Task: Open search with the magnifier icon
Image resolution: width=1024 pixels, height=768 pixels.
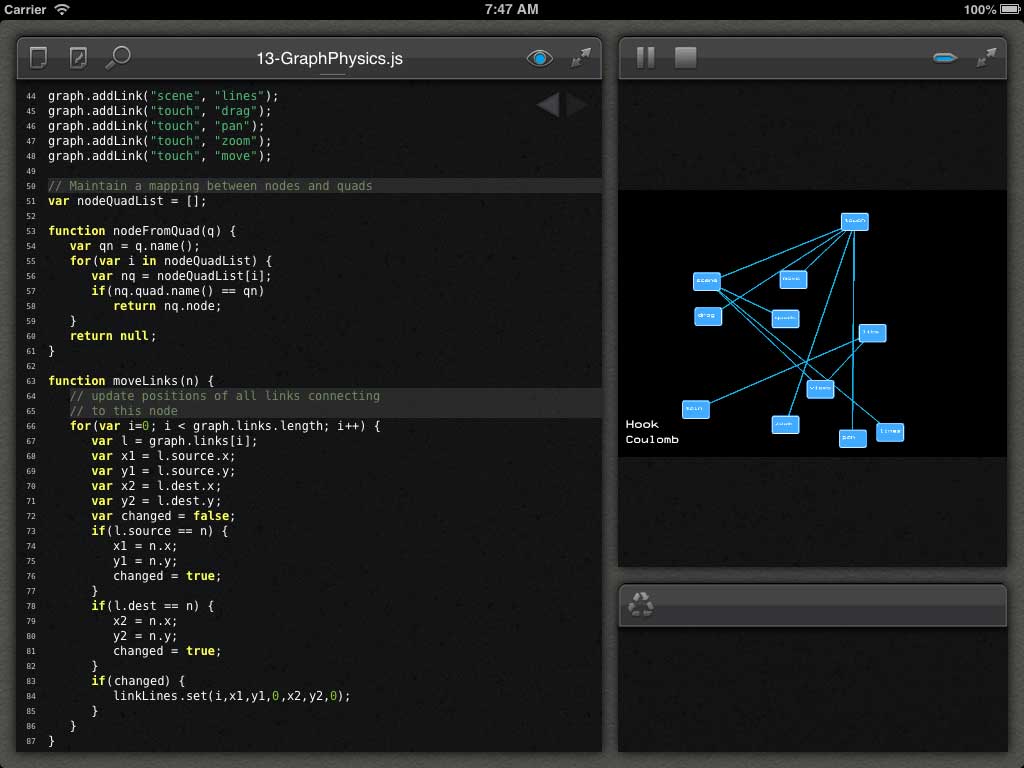Action: pyautogui.click(x=118, y=57)
